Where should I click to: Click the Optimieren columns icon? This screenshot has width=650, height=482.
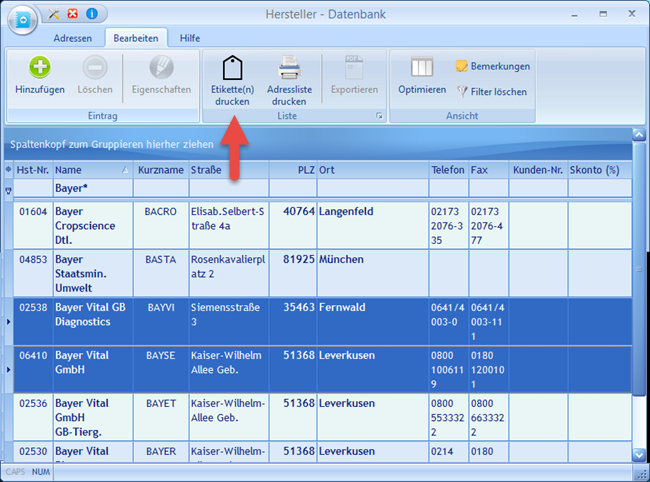[422, 68]
